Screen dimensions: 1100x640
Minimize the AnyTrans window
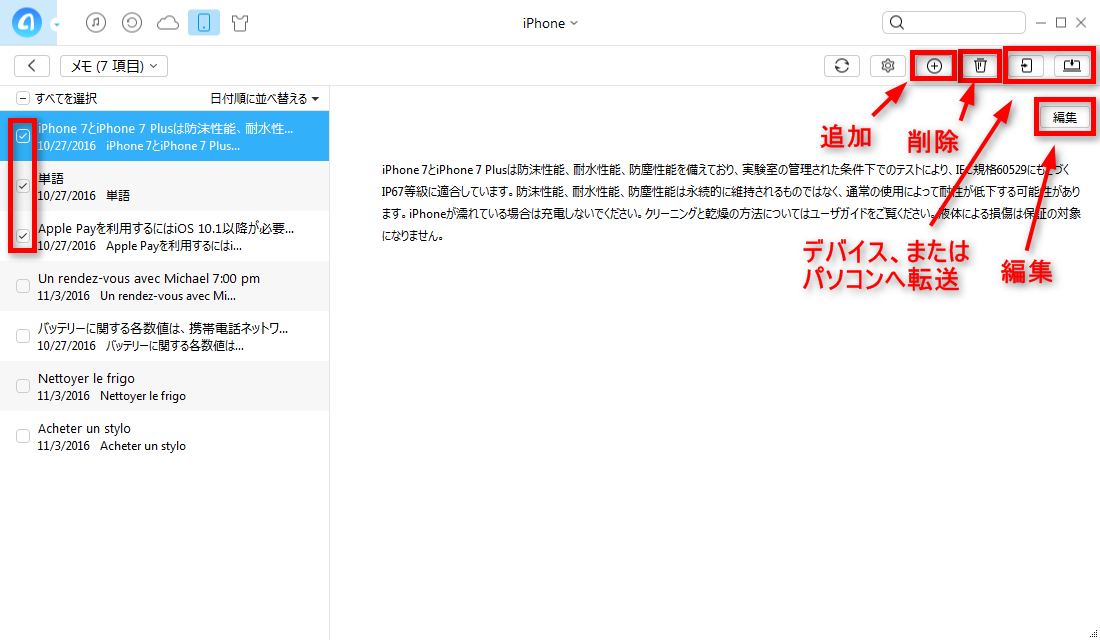pyautogui.click(x=1041, y=23)
